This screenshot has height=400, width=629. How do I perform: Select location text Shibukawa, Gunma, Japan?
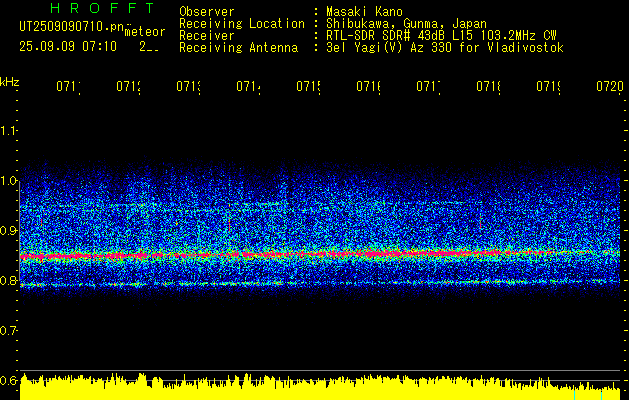pos(406,24)
